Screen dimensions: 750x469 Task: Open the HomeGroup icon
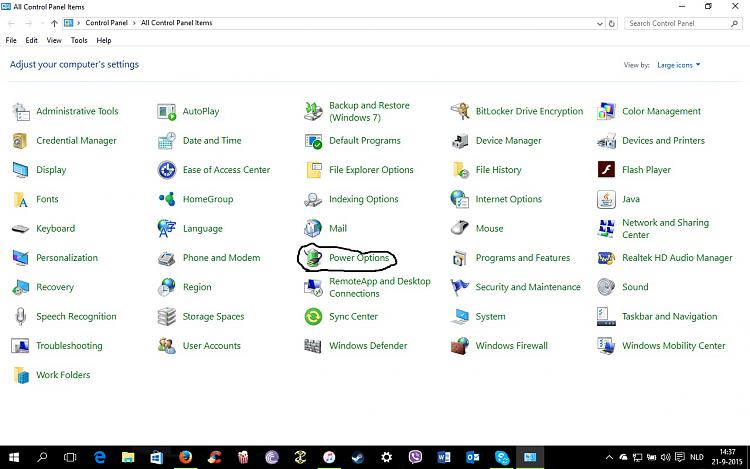(166, 199)
